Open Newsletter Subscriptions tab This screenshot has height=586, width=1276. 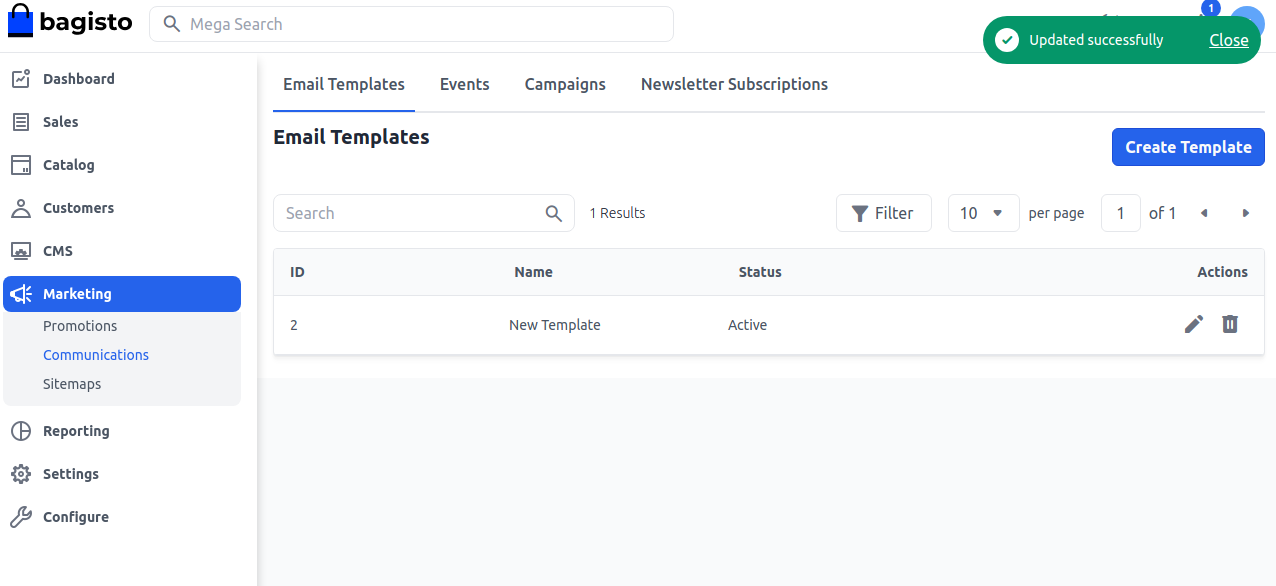[x=734, y=84]
